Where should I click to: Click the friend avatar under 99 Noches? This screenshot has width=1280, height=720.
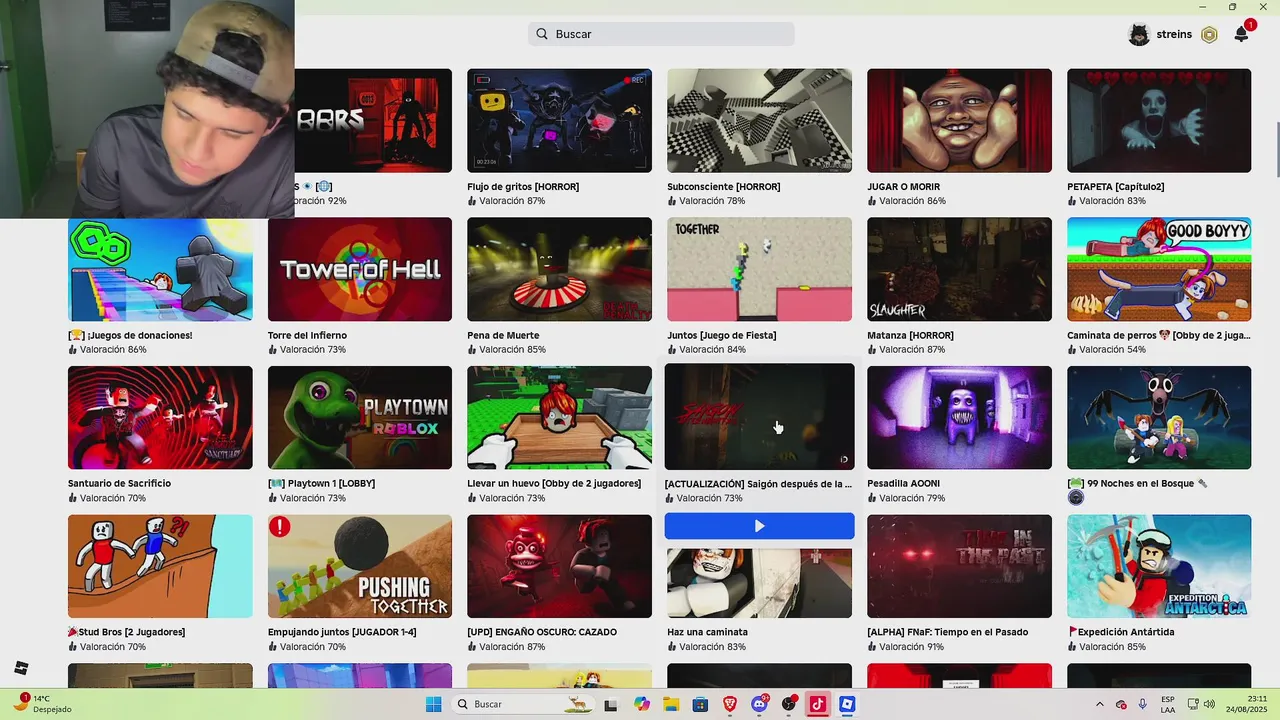pos(1076,497)
